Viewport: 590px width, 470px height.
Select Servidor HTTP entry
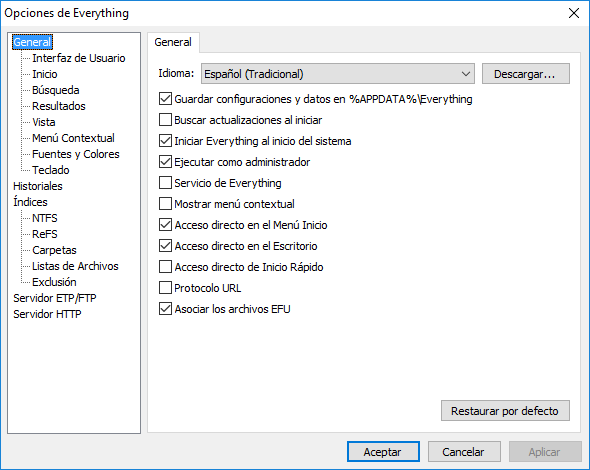47,314
